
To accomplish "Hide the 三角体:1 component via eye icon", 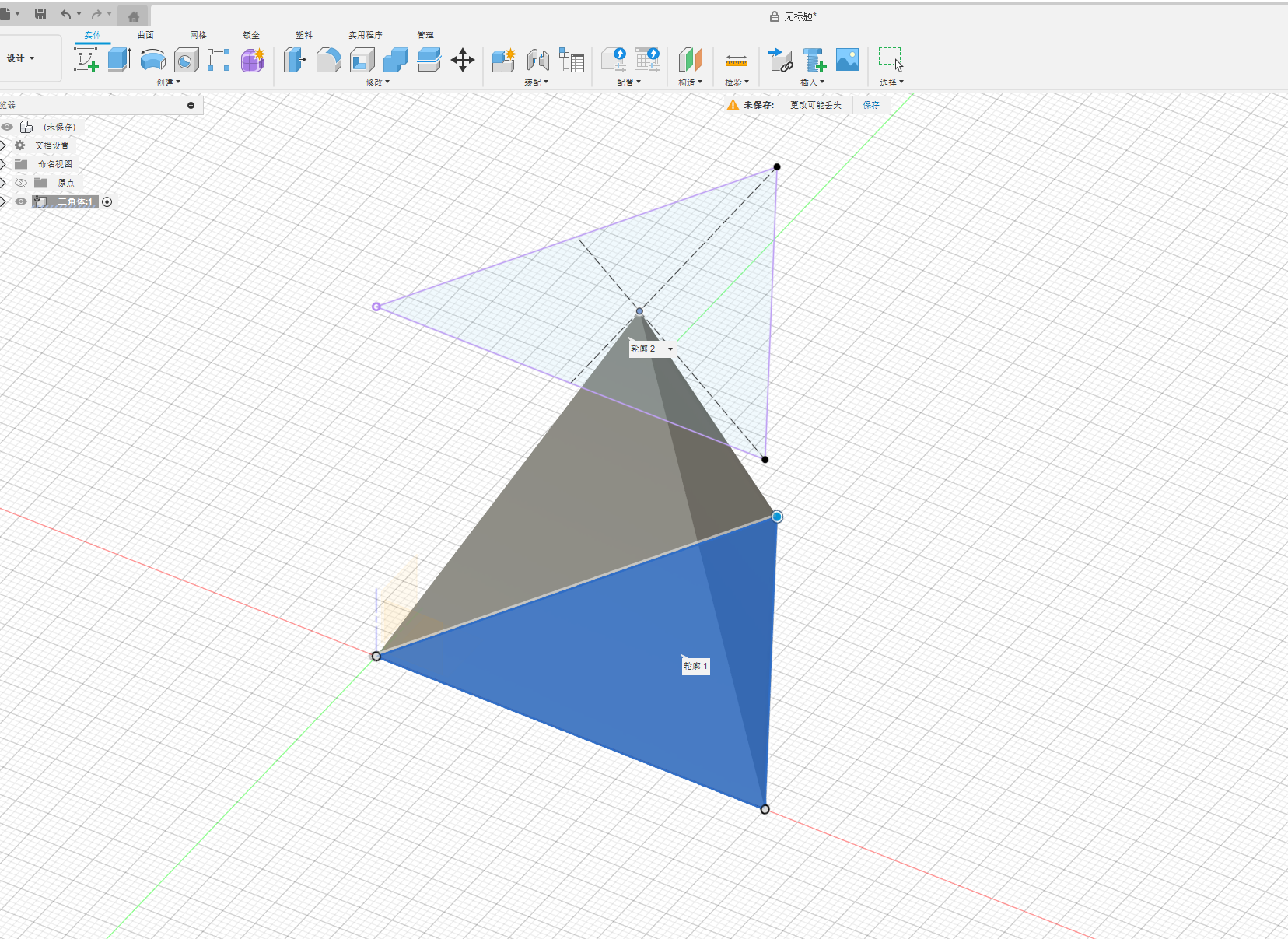I will 21,201.
